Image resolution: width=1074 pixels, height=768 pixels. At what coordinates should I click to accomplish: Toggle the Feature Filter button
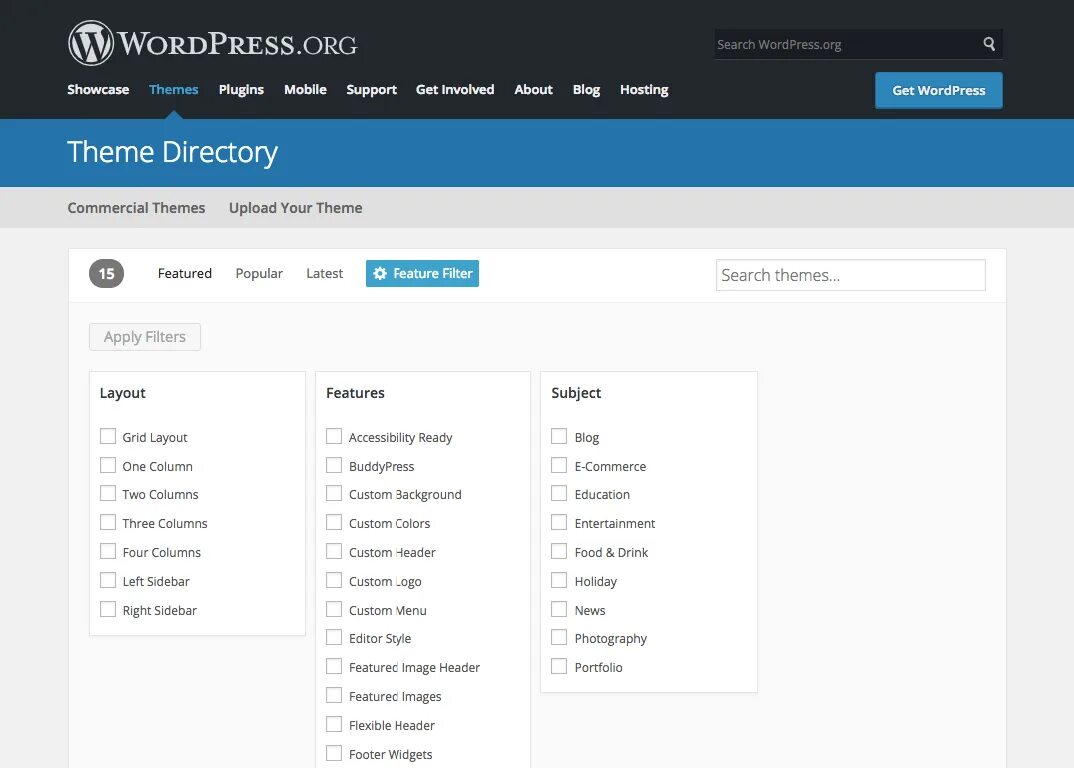click(422, 273)
